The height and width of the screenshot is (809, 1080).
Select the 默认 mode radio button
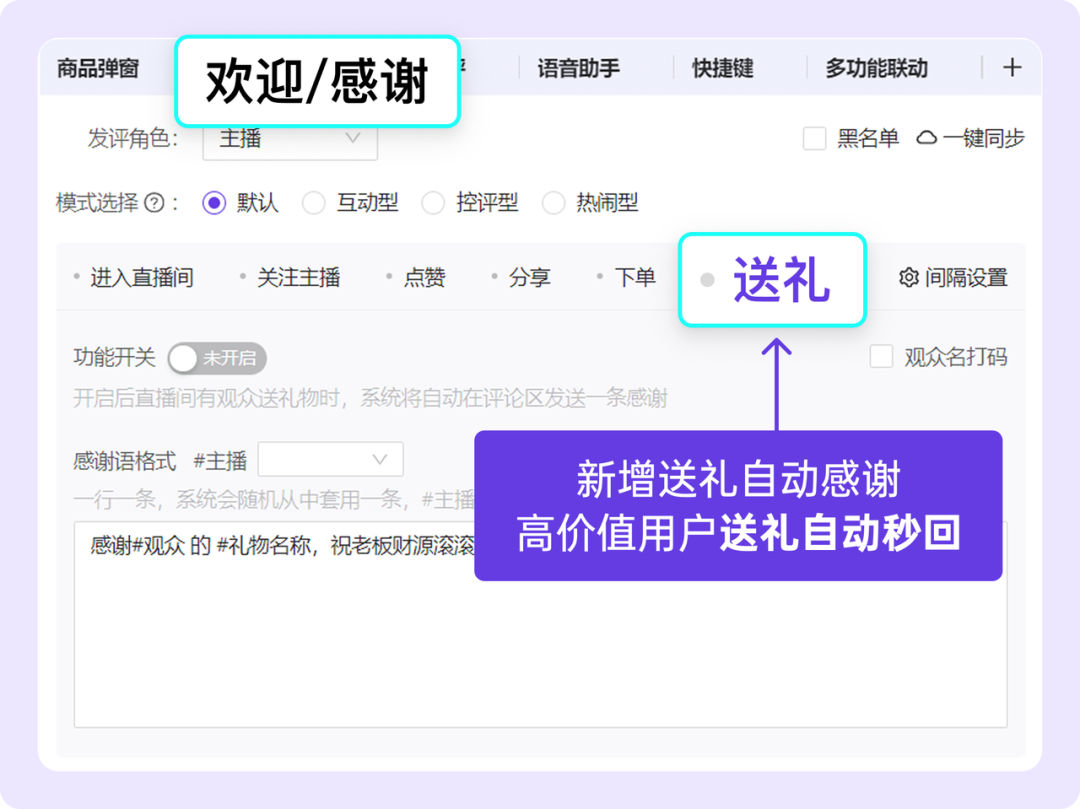pos(214,204)
